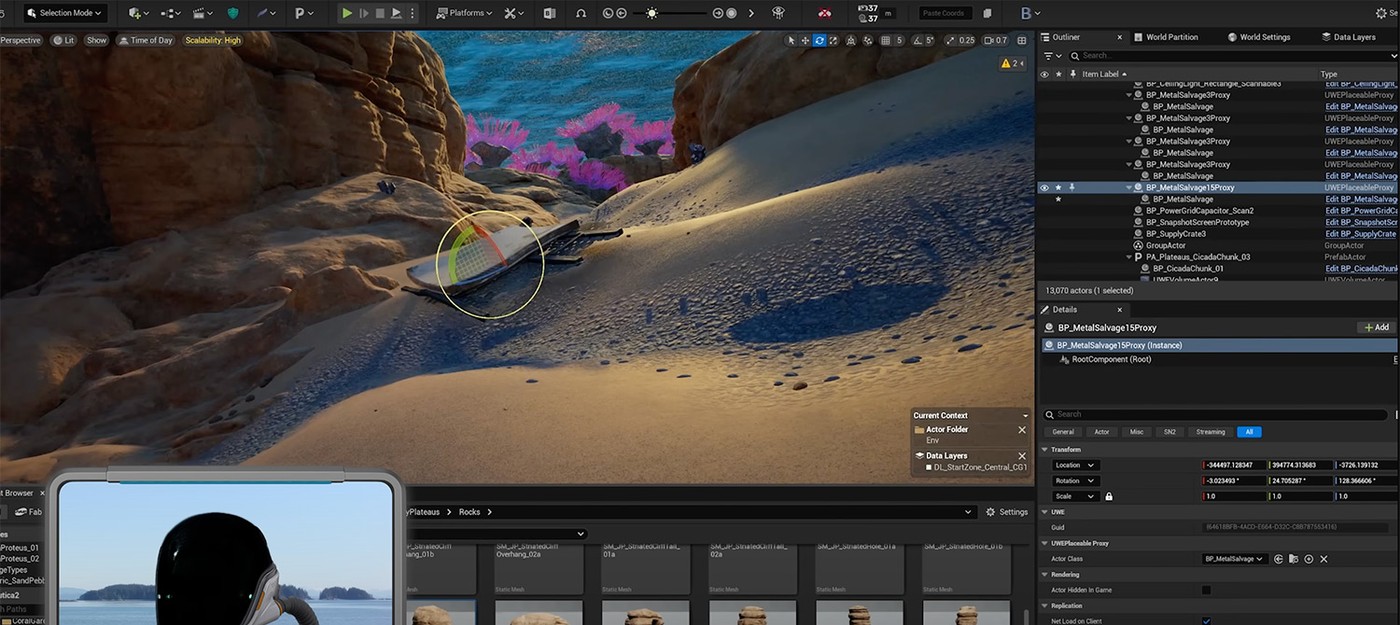Open the Rotation coordinate-type dropdown

pos(1076,481)
